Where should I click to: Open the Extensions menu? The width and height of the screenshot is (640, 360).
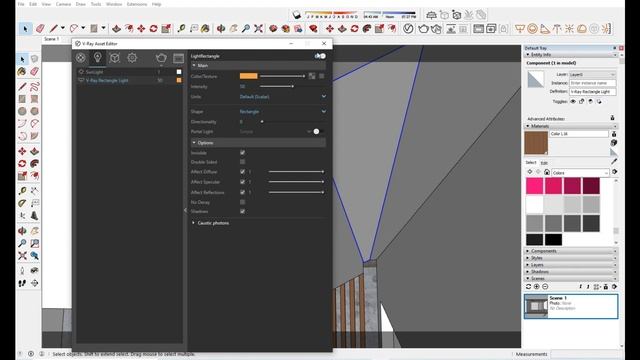(x=137, y=4)
